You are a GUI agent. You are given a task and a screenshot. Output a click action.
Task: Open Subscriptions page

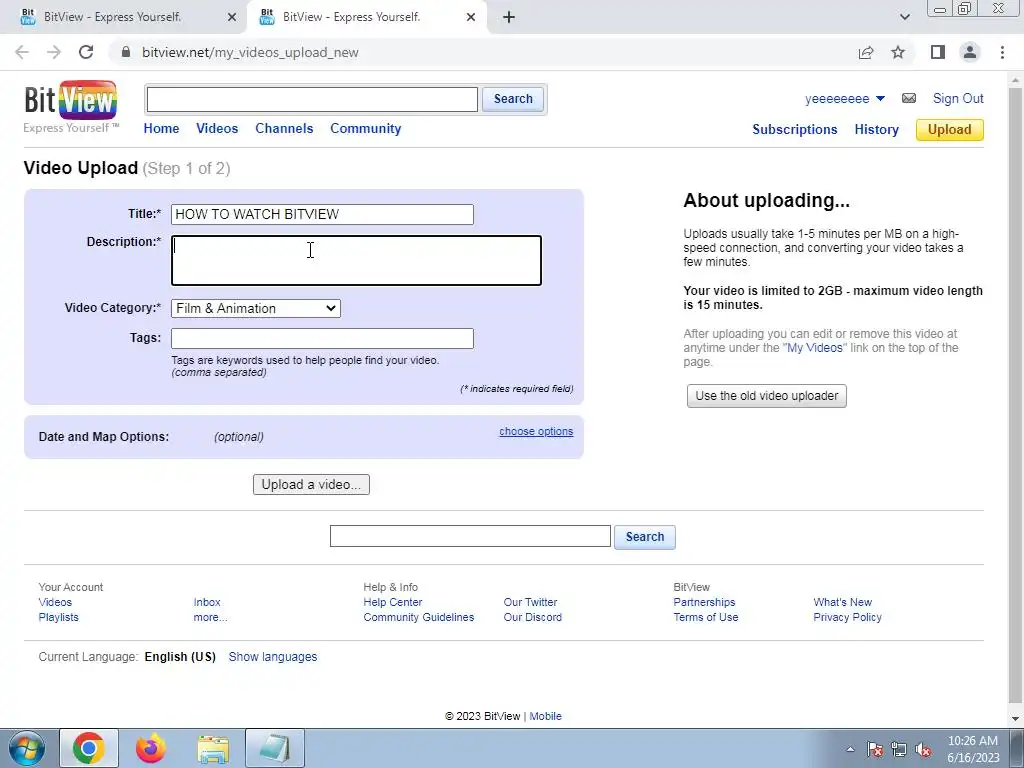click(x=795, y=129)
